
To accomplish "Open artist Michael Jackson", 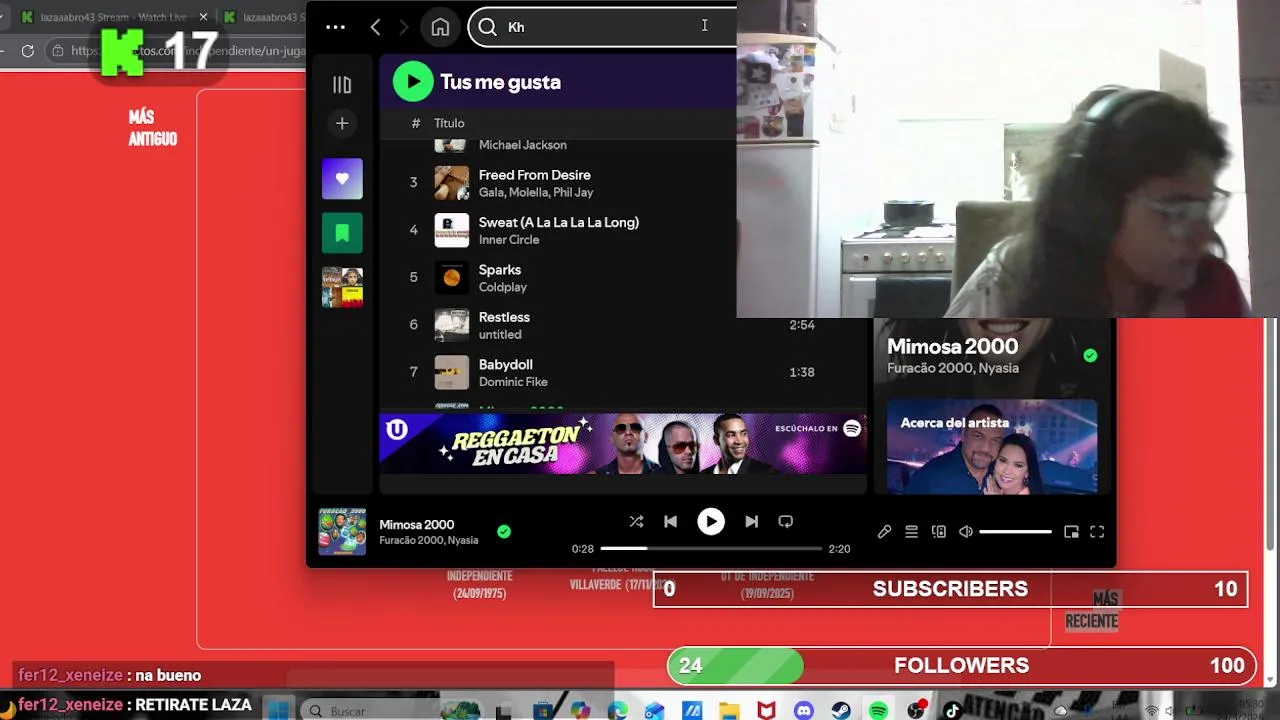I will [x=523, y=145].
